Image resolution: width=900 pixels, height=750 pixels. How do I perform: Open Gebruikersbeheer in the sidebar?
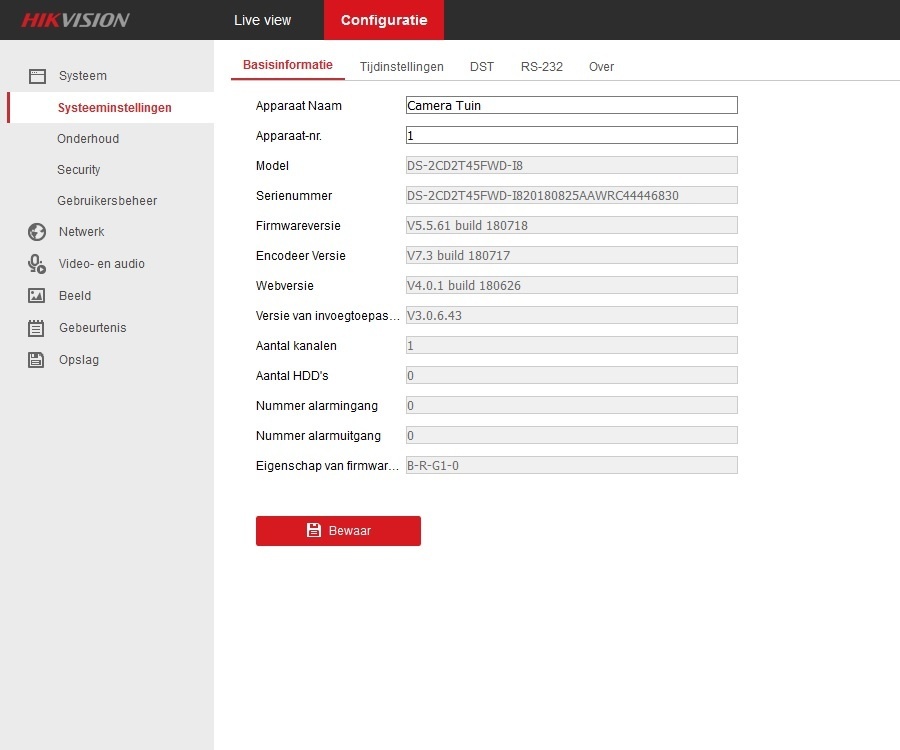(x=107, y=200)
